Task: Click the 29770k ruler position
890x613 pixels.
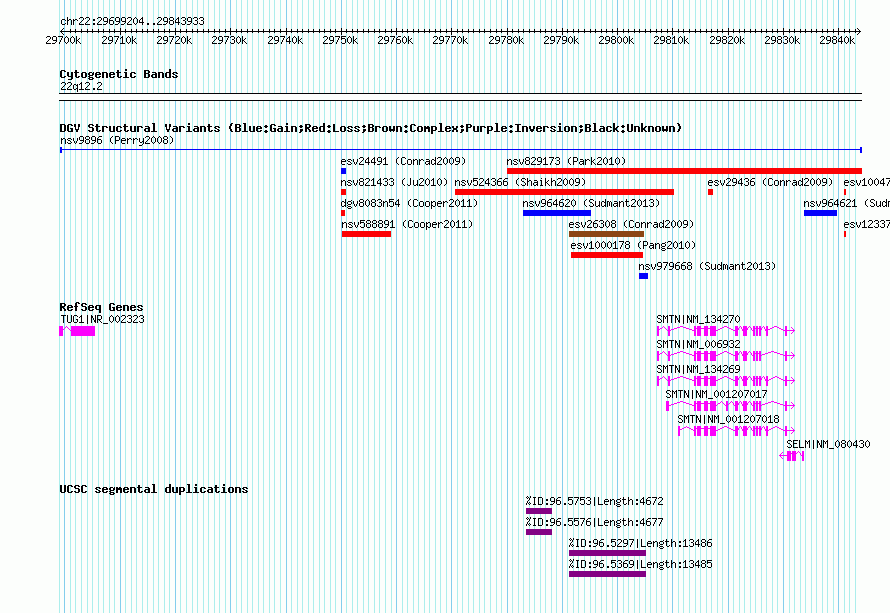Action: tap(450, 40)
